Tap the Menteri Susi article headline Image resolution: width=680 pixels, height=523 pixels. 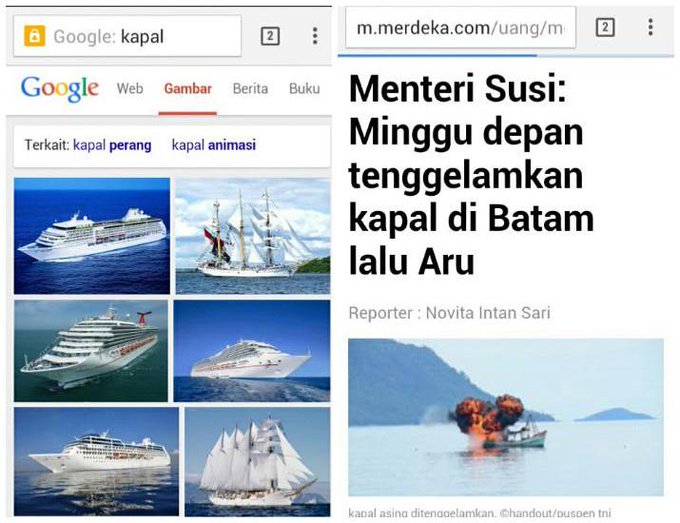(x=471, y=175)
